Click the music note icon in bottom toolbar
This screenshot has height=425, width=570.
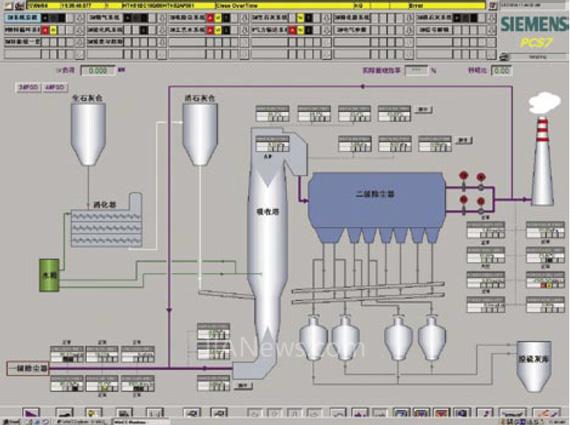coord(485,413)
